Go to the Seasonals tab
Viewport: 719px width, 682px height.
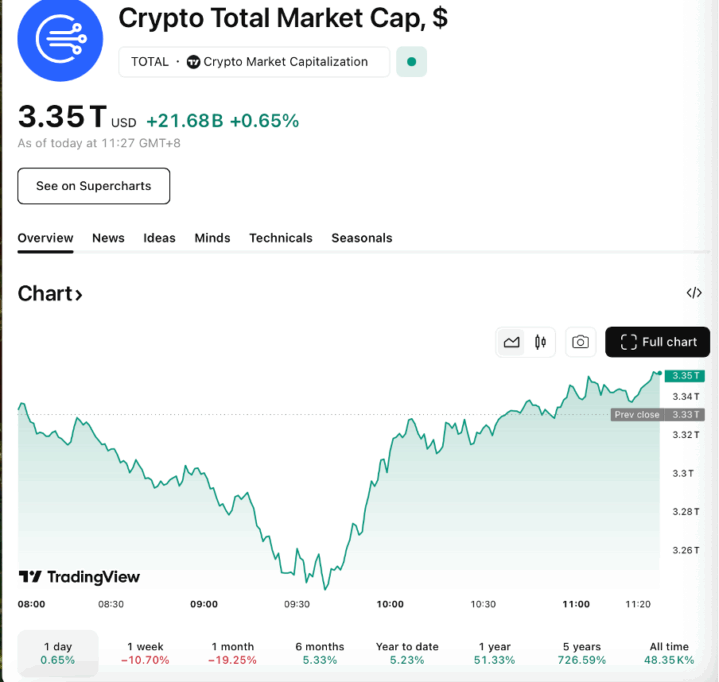(x=362, y=238)
